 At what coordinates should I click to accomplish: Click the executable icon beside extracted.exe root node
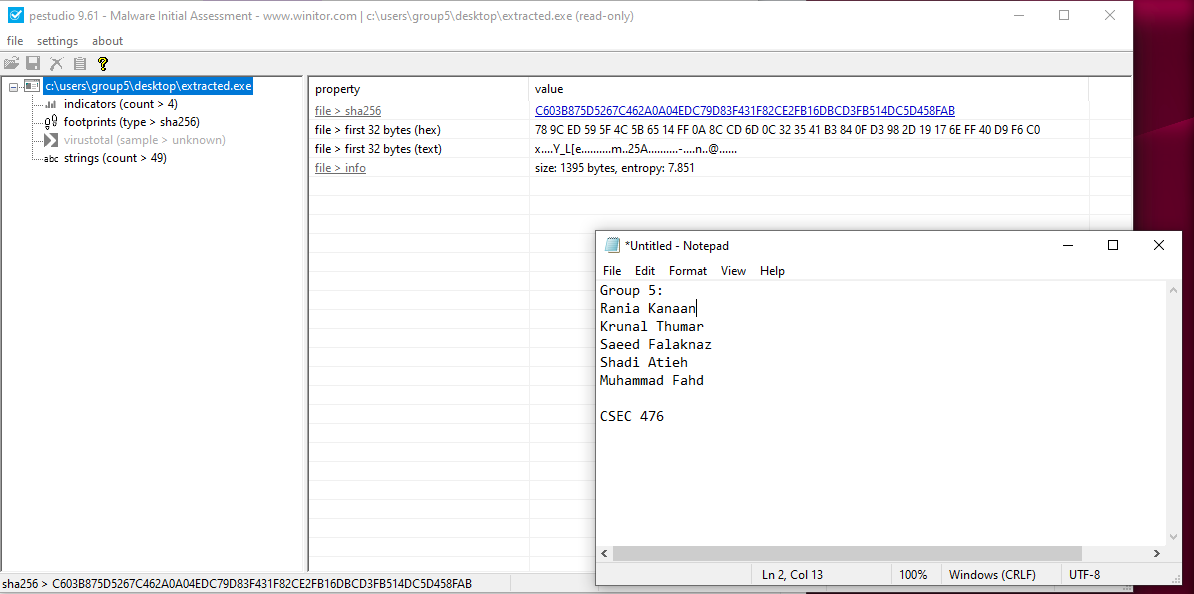[32, 86]
